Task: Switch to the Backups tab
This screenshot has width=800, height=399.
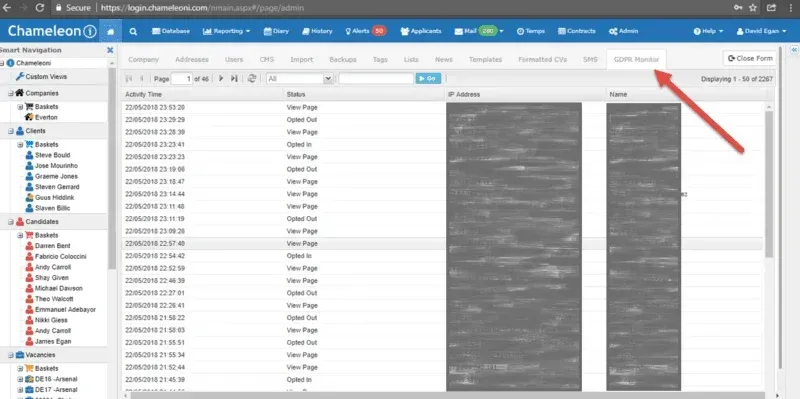Action: (x=343, y=60)
